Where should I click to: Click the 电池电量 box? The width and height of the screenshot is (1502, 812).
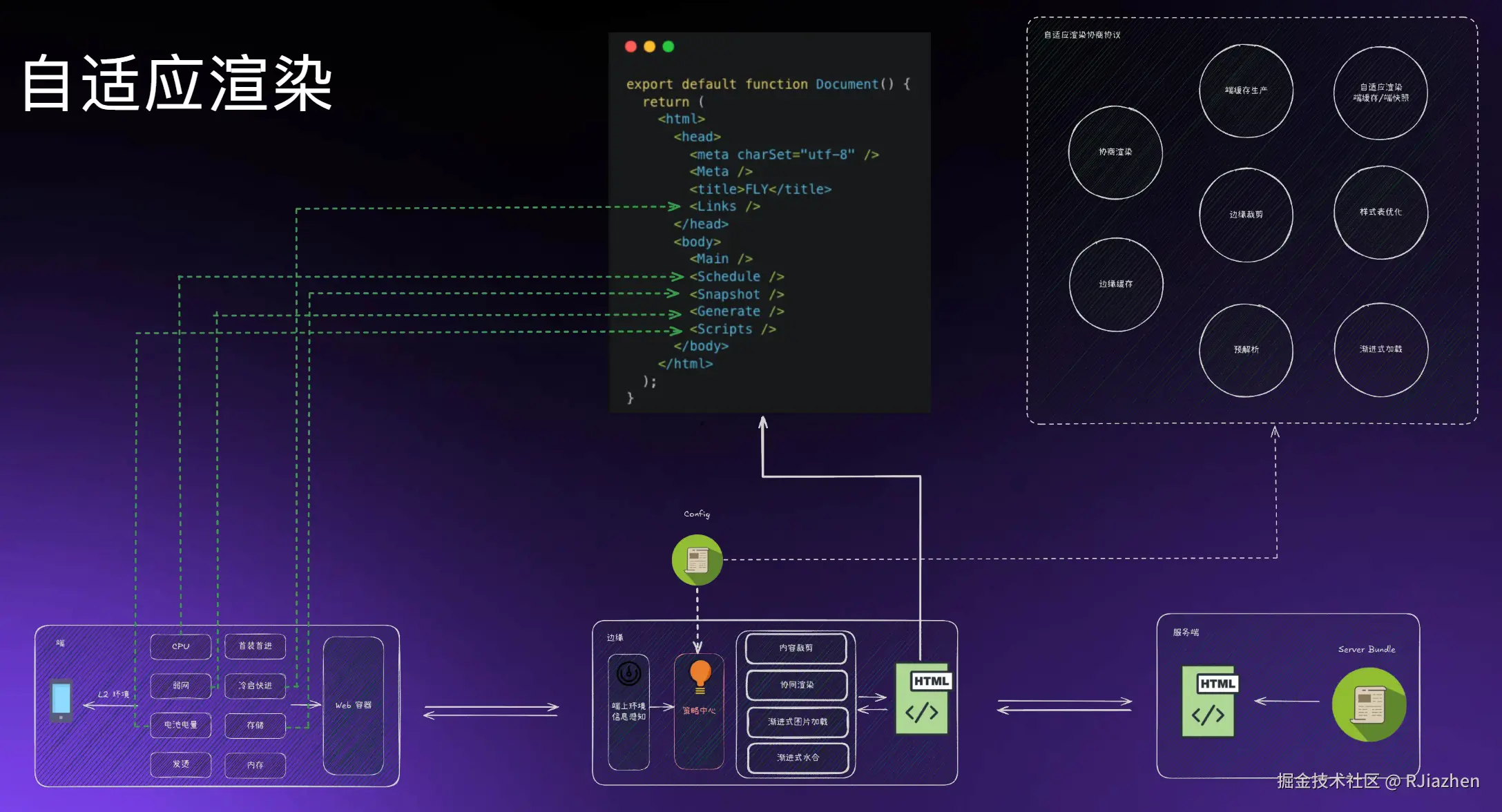(x=181, y=725)
